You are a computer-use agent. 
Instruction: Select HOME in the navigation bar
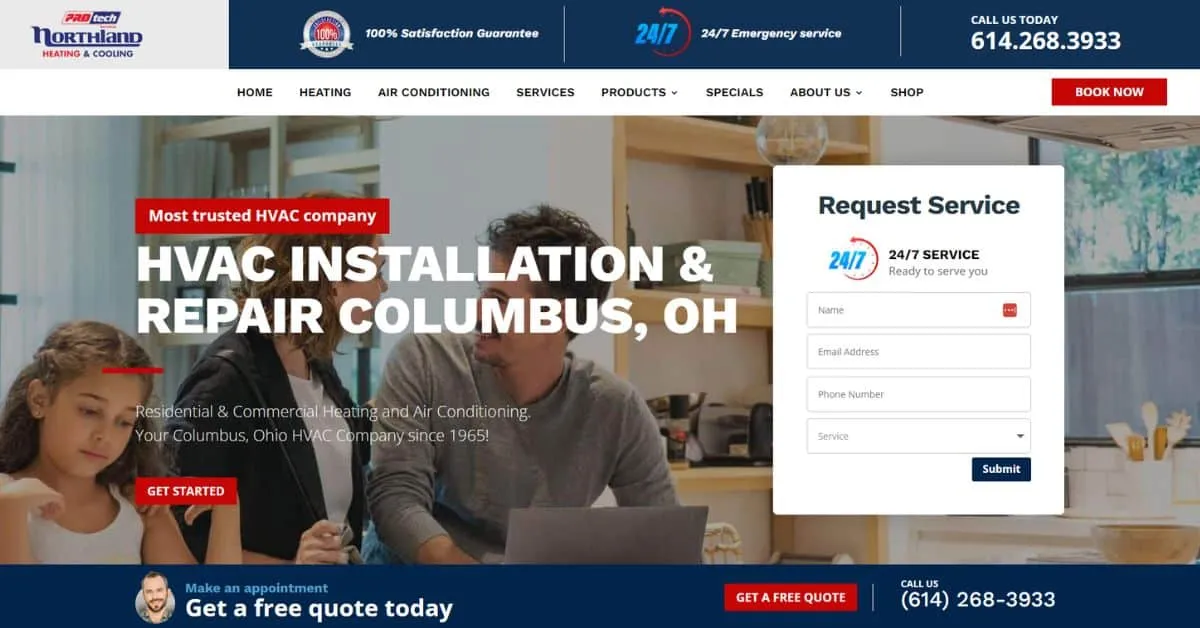tap(255, 92)
